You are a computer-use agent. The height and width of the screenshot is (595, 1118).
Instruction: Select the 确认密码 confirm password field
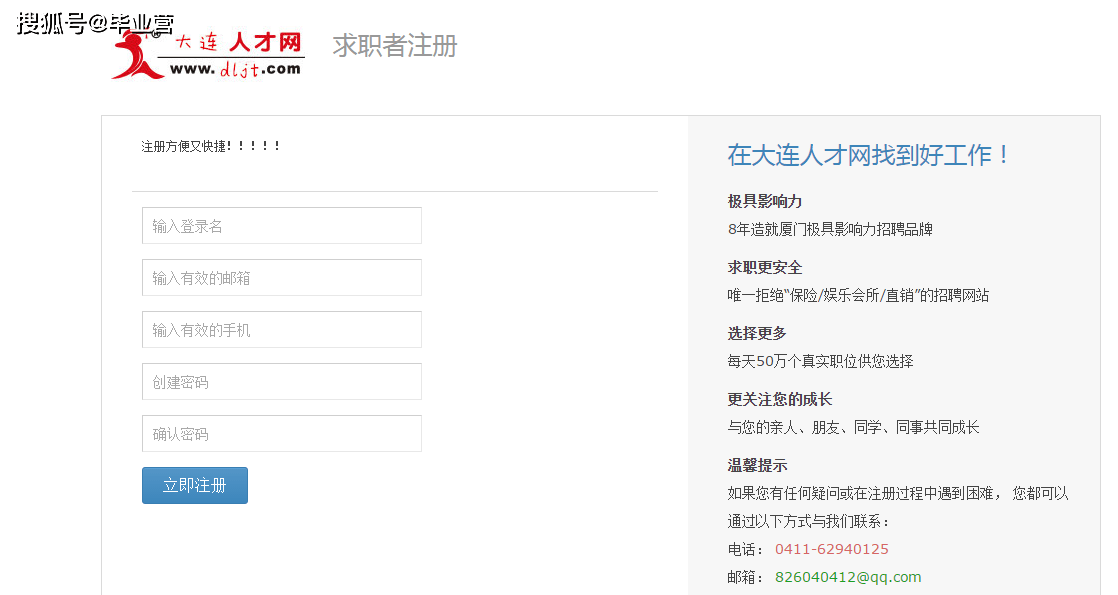pos(281,433)
